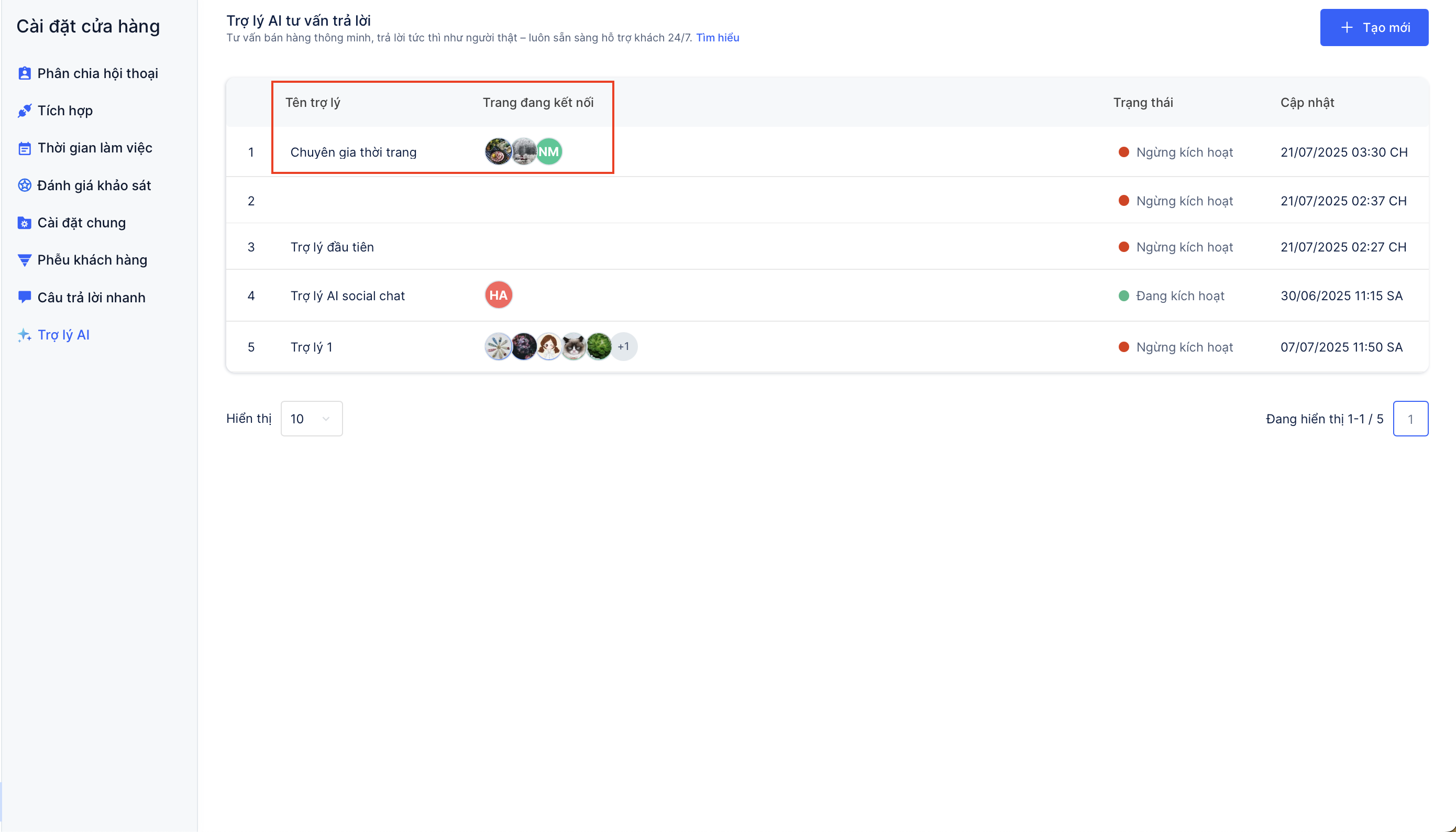Open the Hiển thị rows-per-page dropdown
This screenshot has width=1456, height=832.
coord(311,419)
